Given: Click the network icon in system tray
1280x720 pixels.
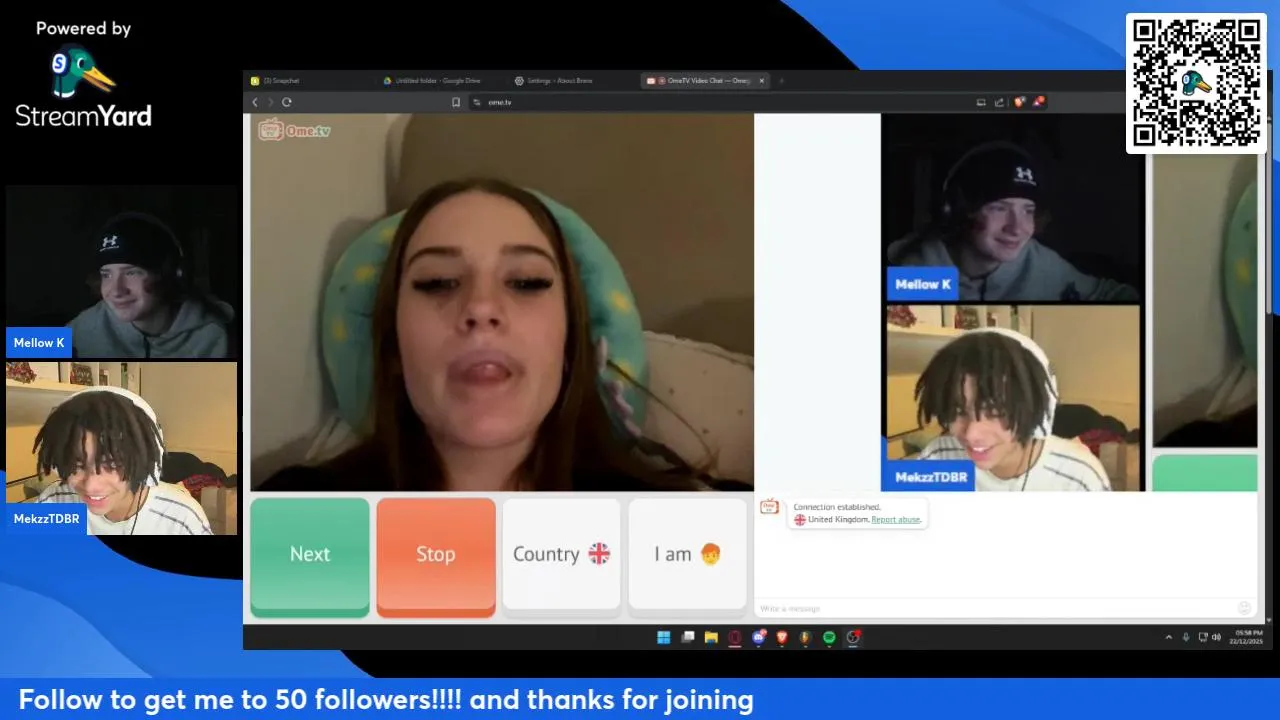Looking at the screenshot, I should point(1203,637).
